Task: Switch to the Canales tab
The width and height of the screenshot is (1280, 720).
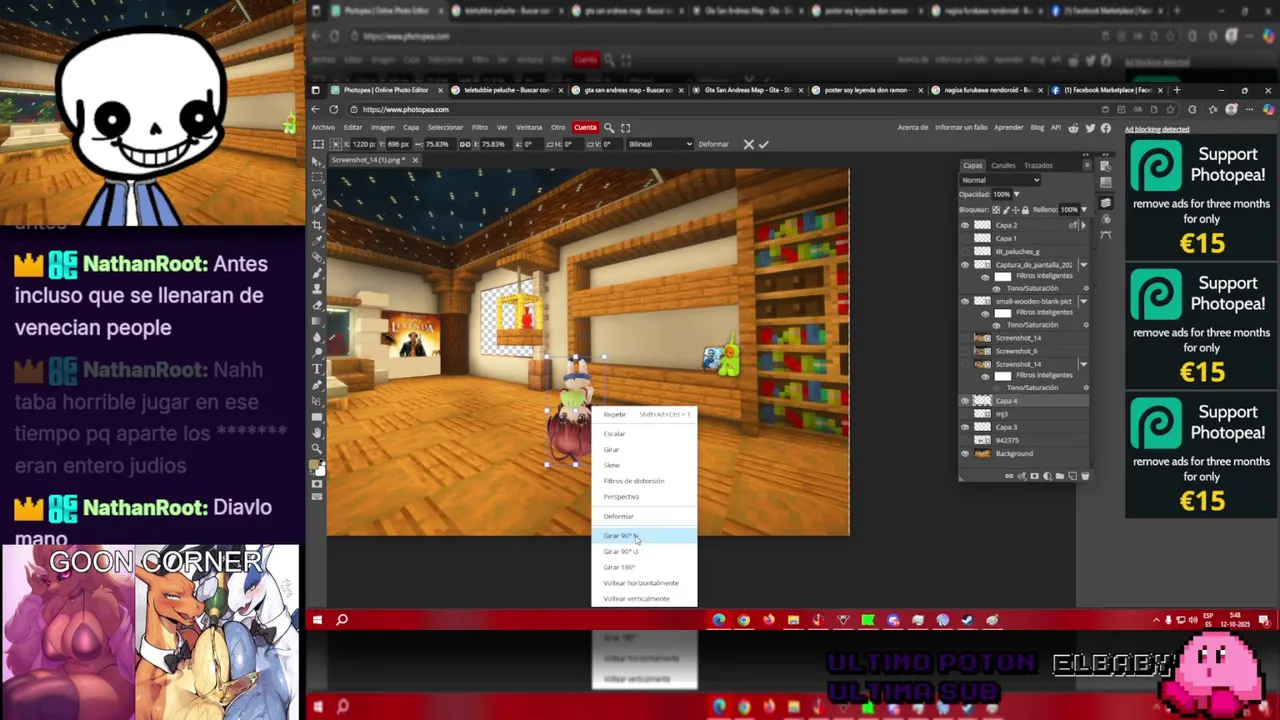Action: 1003,165
